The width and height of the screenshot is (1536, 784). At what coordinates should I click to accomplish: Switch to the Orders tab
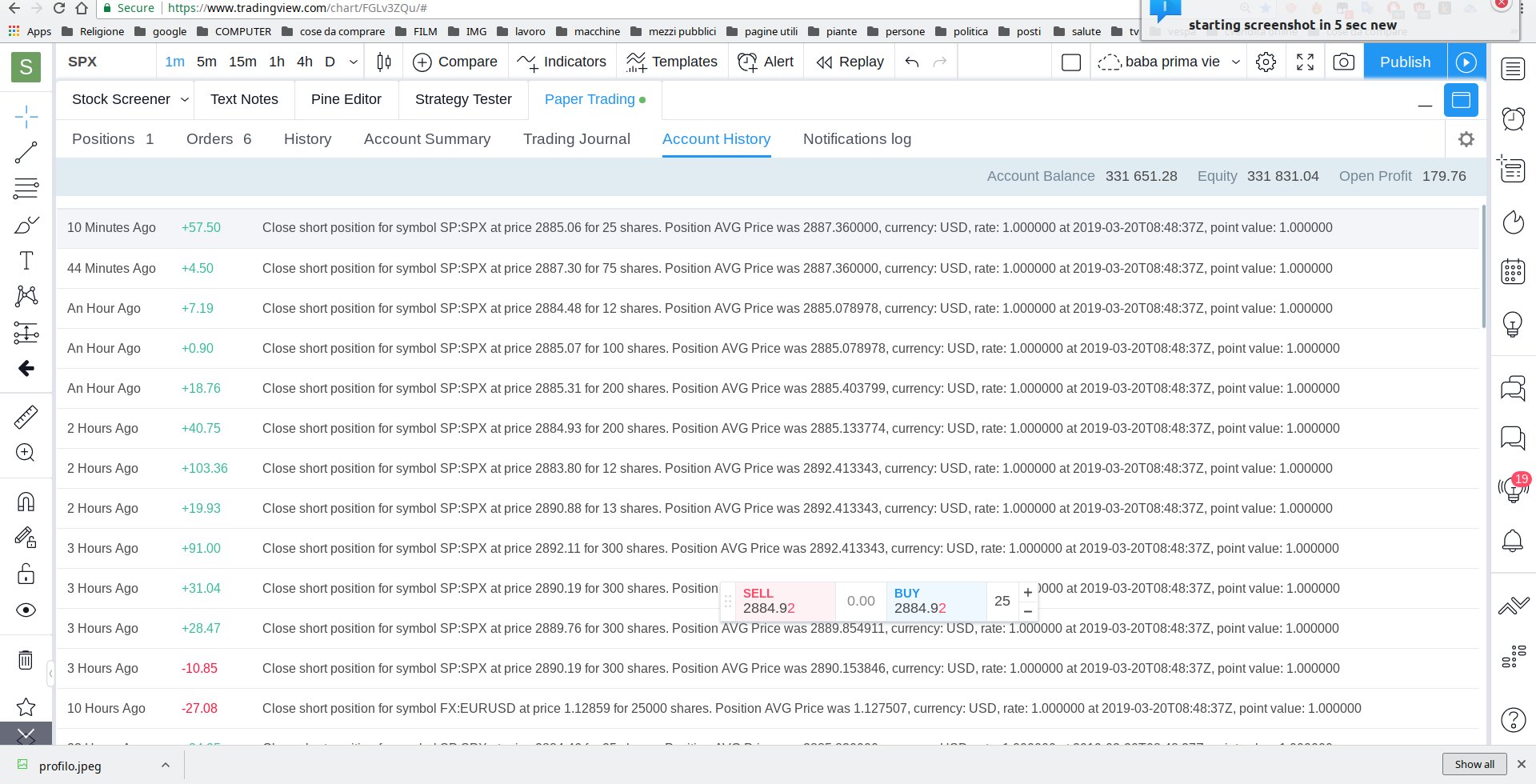[218, 139]
